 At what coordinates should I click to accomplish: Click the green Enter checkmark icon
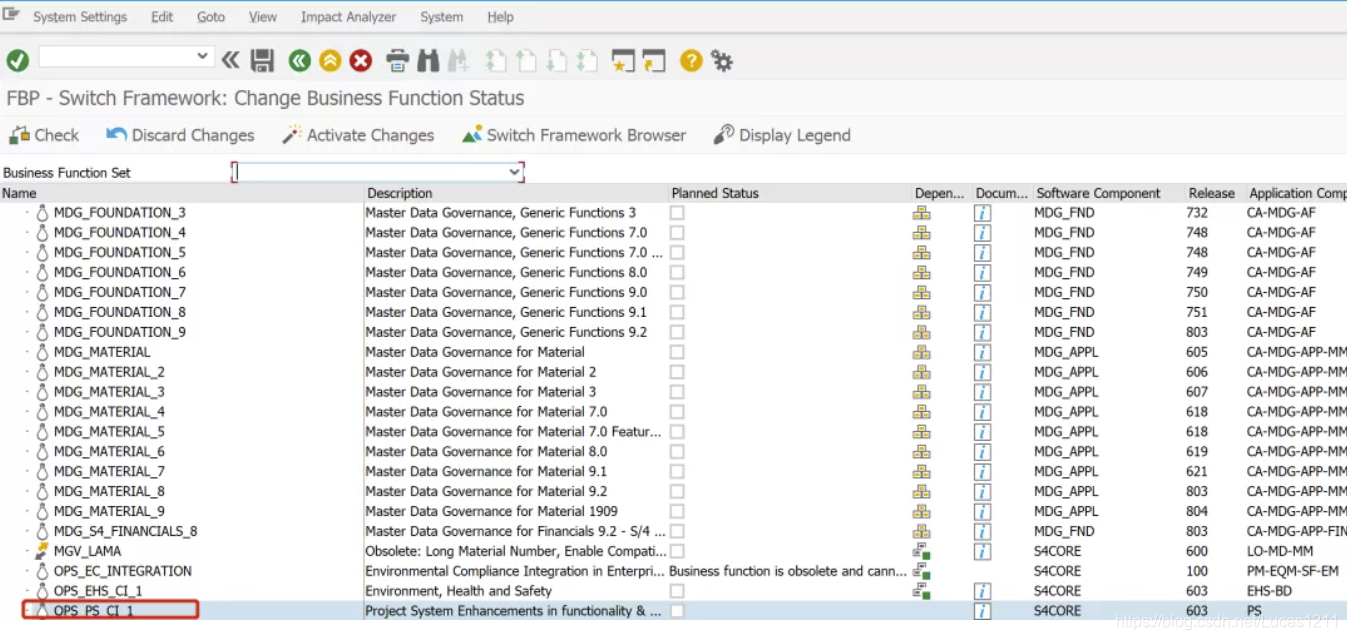[x=18, y=61]
